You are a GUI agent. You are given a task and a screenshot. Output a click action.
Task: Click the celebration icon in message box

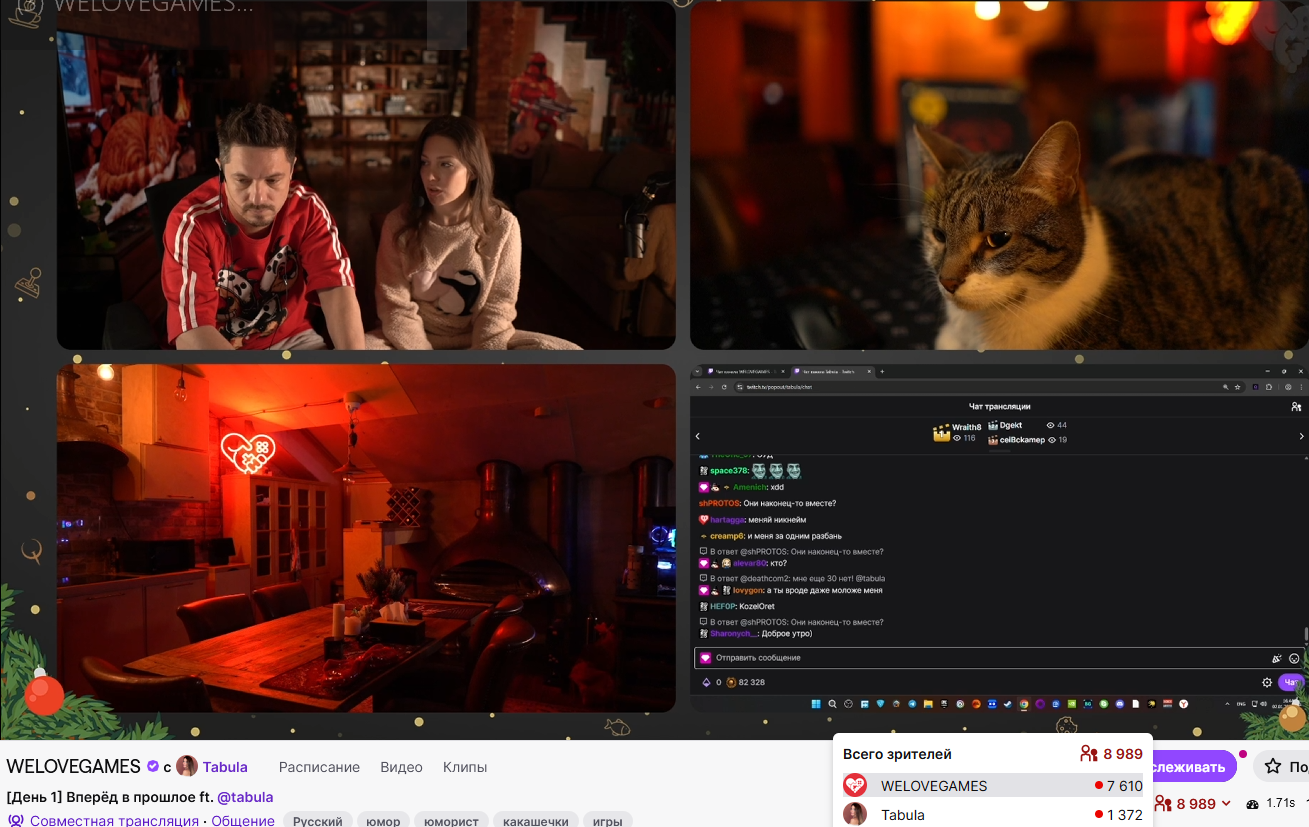pyautogui.click(x=1277, y=658)
